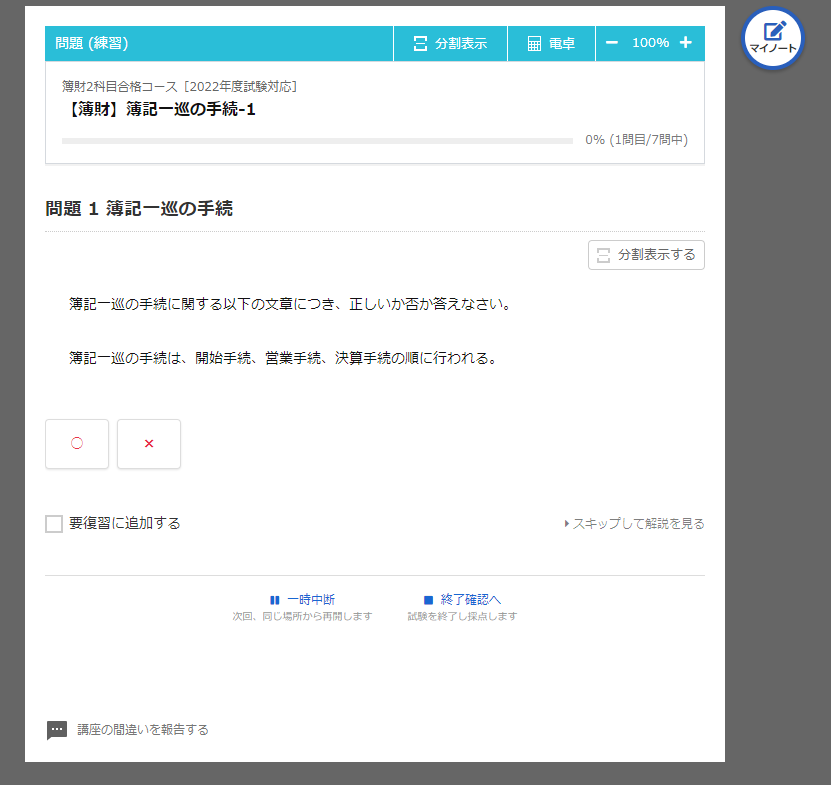
Task: Click the 0% (1問目/7問中) progress text
Action: pyautogui.click(x=636, y=140)
